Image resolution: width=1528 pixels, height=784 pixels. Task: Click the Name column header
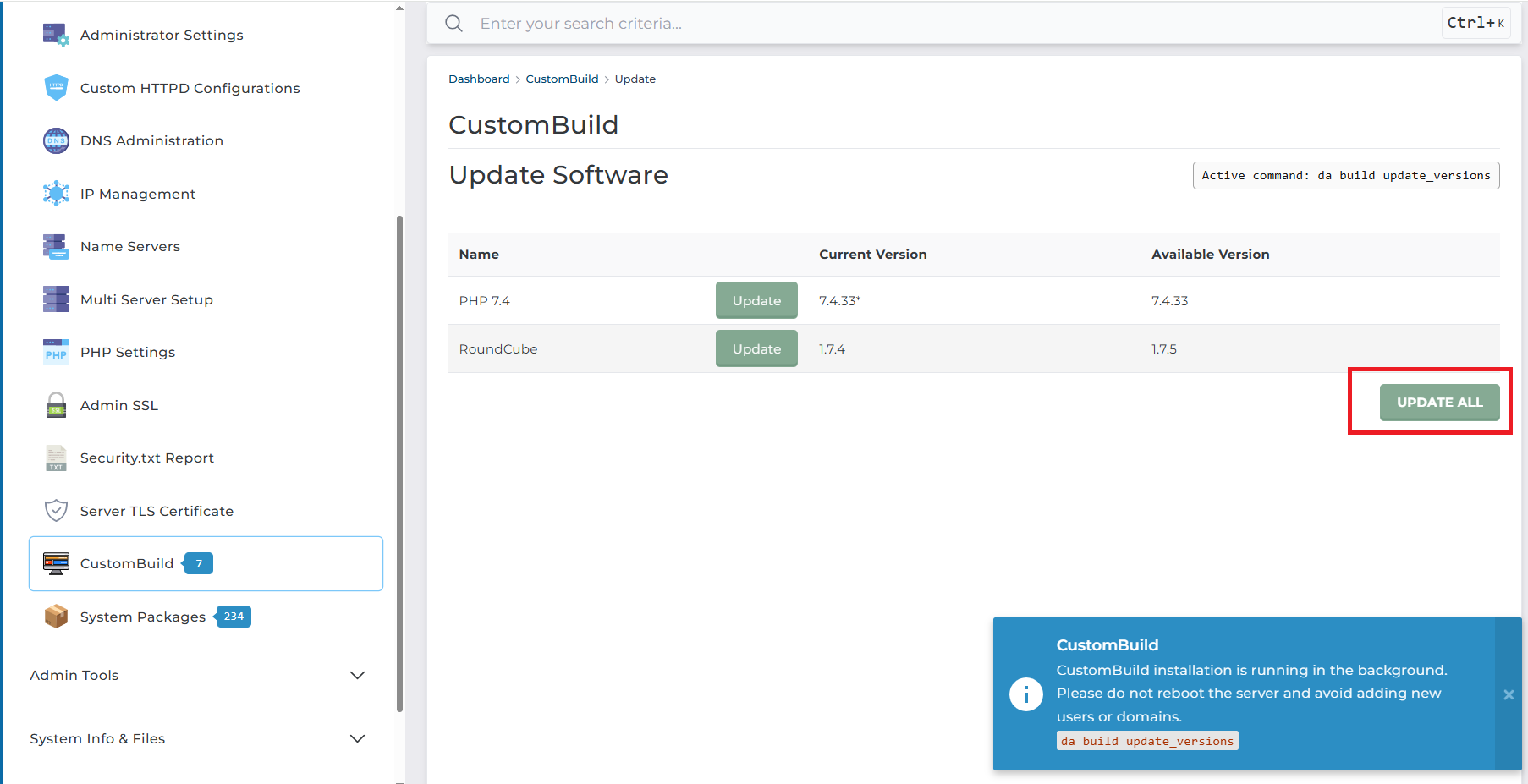[x=479, y=255]
